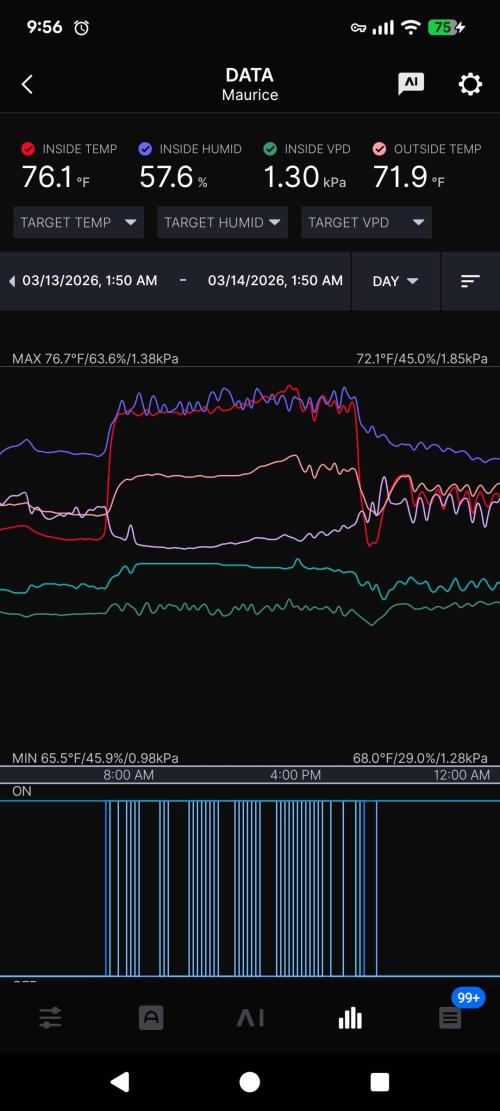Tap the MAX 76.7°F/63.6%/1.38kPa label

pos(95,359)
